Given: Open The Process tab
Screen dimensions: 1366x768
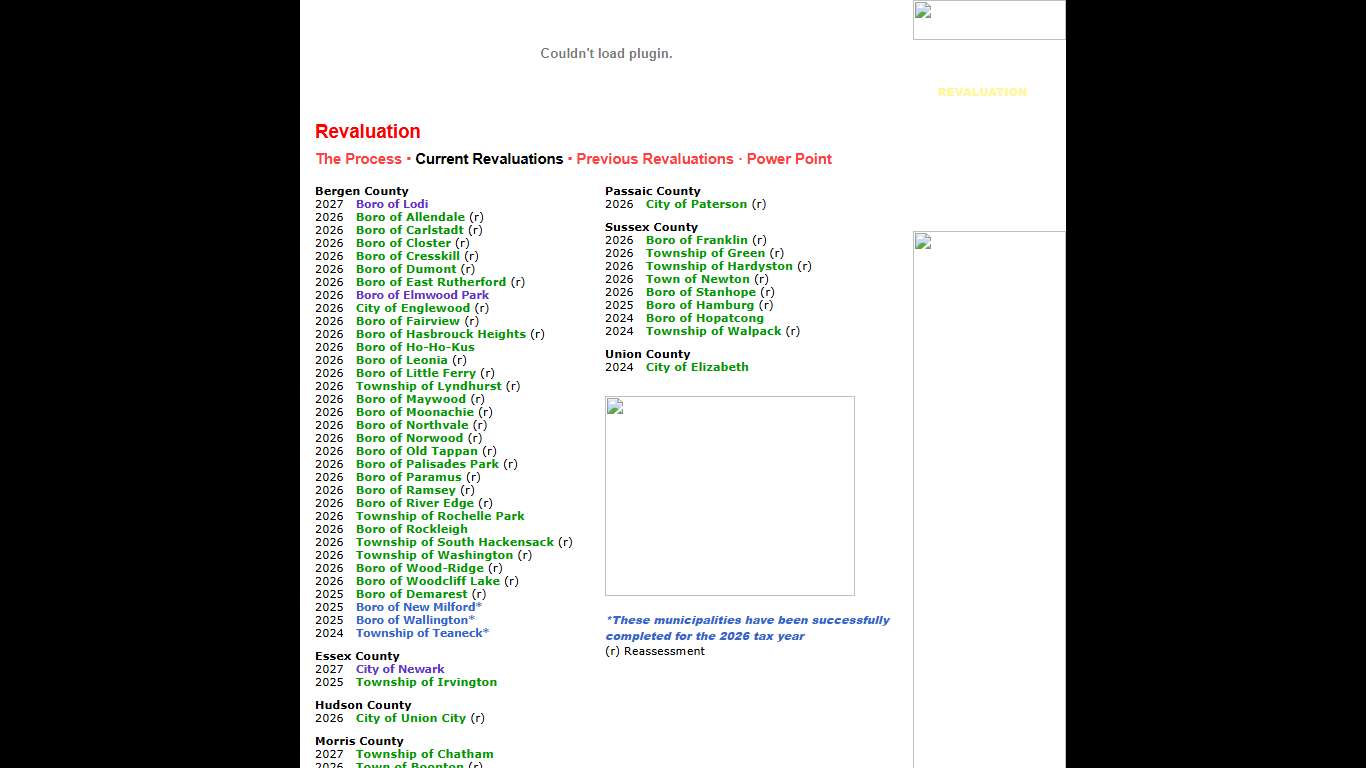Looking at the screenshot, I should (x=358, y=159).
